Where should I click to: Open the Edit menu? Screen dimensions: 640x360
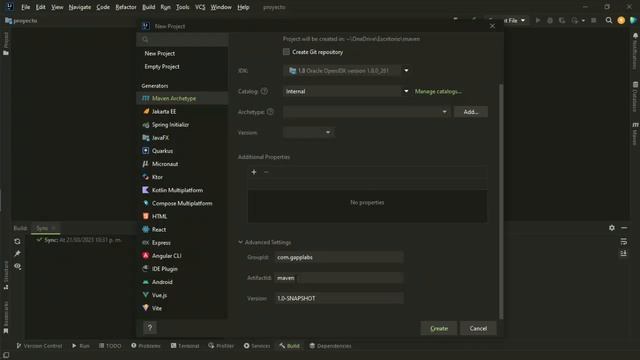point(40,7)
